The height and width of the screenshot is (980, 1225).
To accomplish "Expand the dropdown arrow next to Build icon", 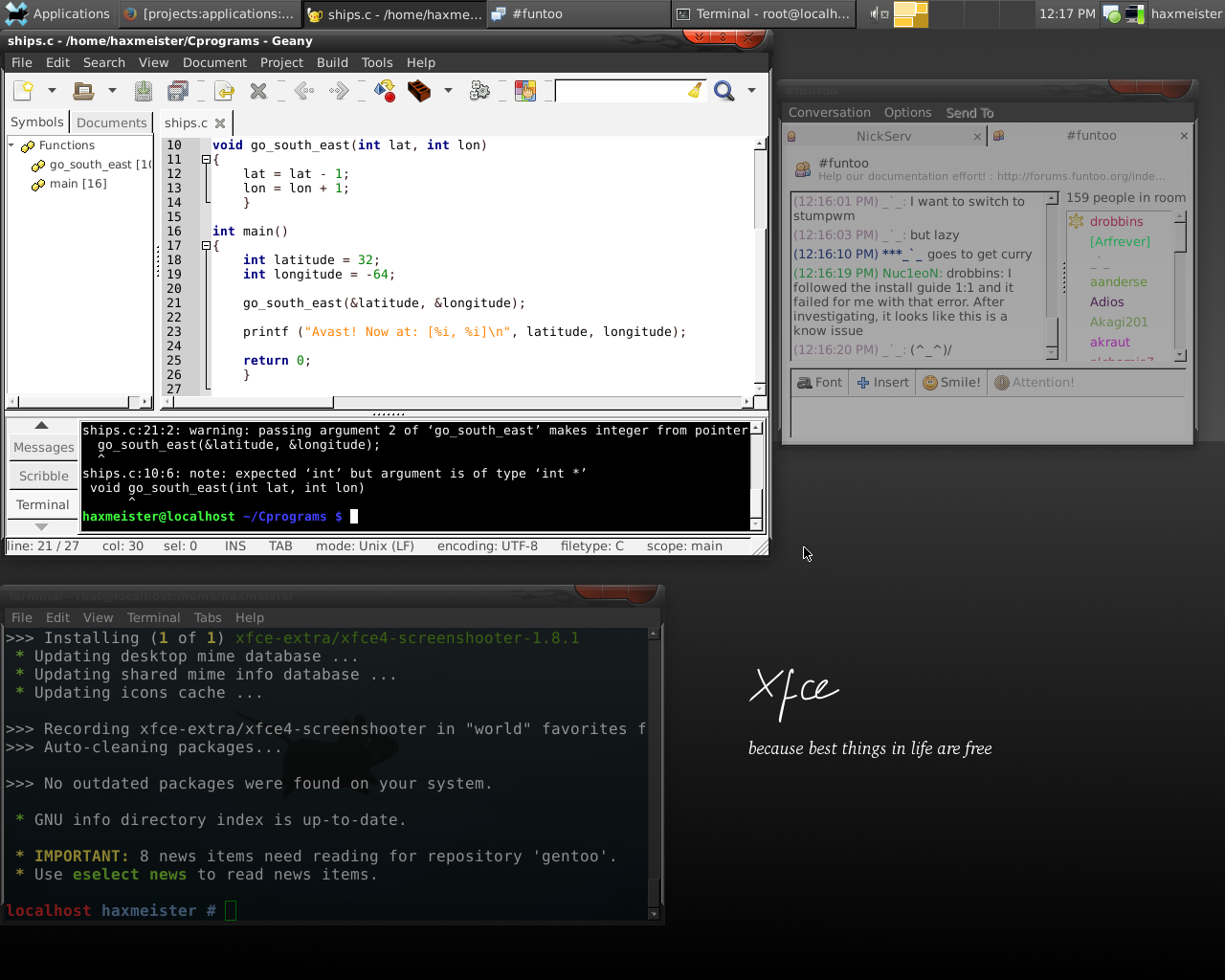I will pos(447,91).
